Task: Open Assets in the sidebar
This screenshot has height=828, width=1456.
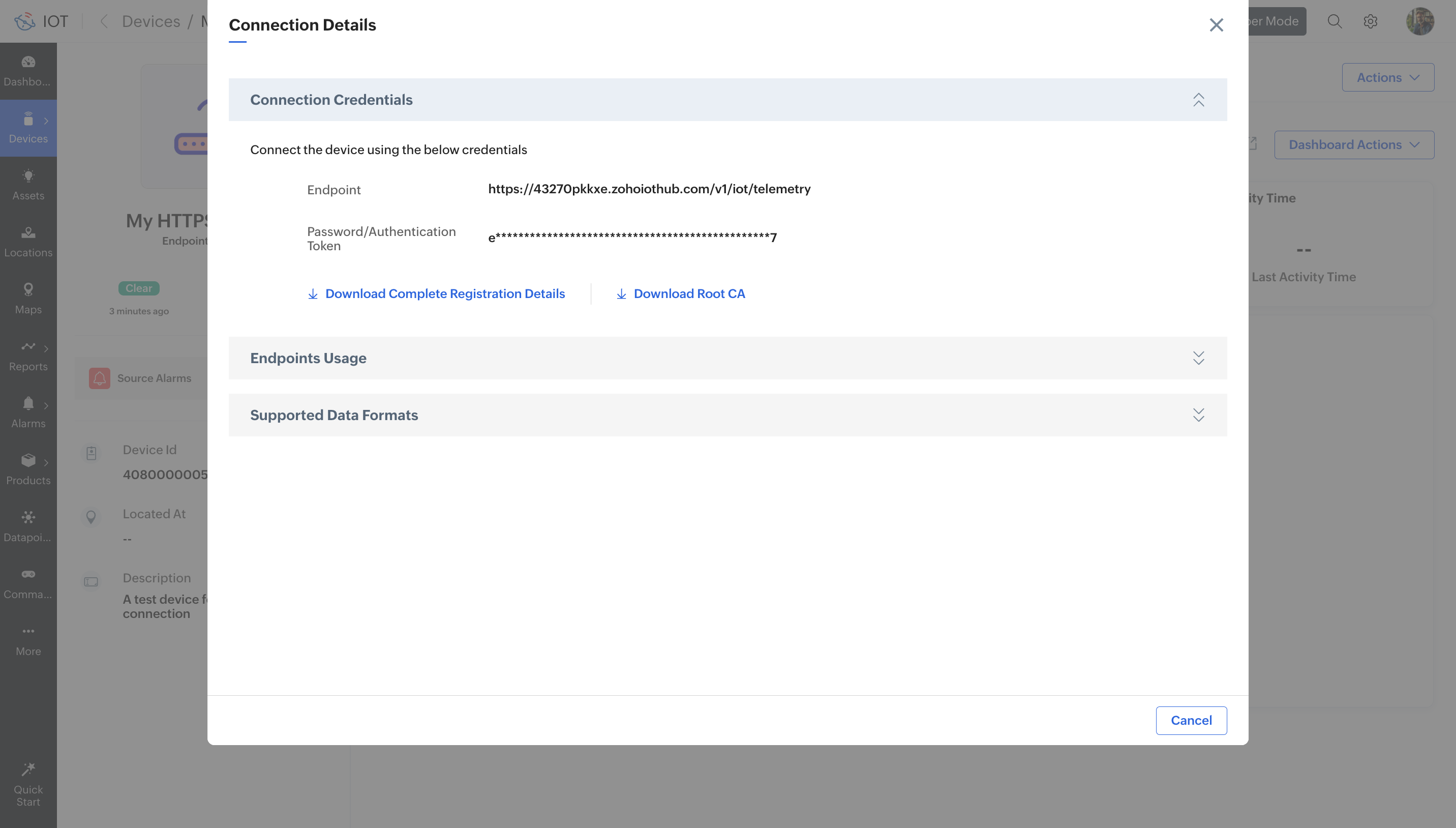Action: (28, 184)
